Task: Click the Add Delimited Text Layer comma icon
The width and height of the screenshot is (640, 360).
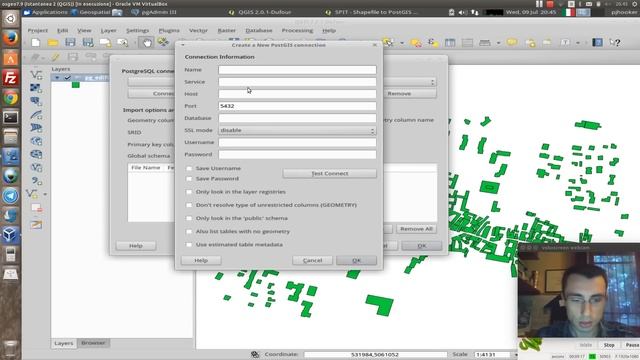Action: 36,181
